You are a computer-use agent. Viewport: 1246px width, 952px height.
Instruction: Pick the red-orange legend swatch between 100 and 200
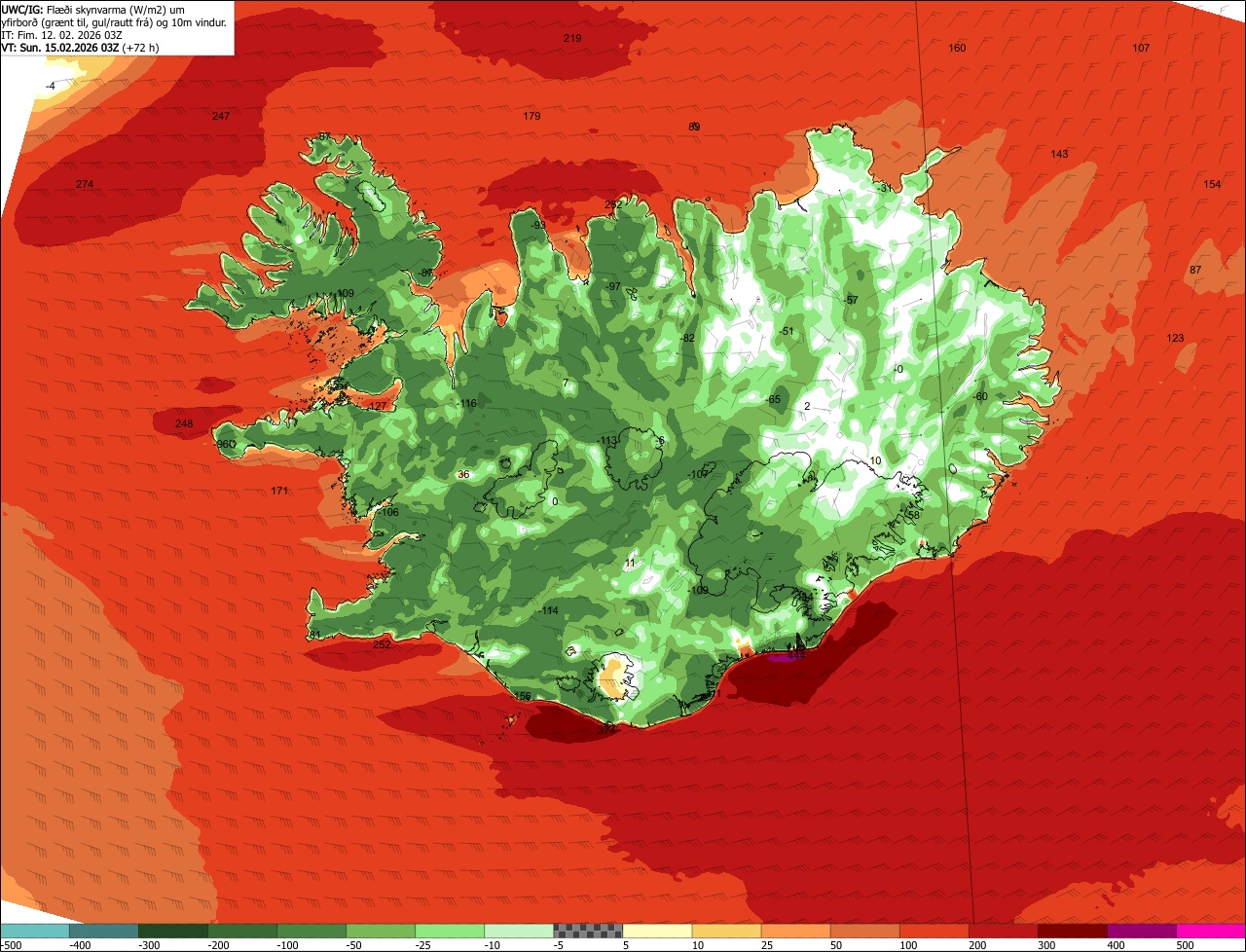[934, 931]
